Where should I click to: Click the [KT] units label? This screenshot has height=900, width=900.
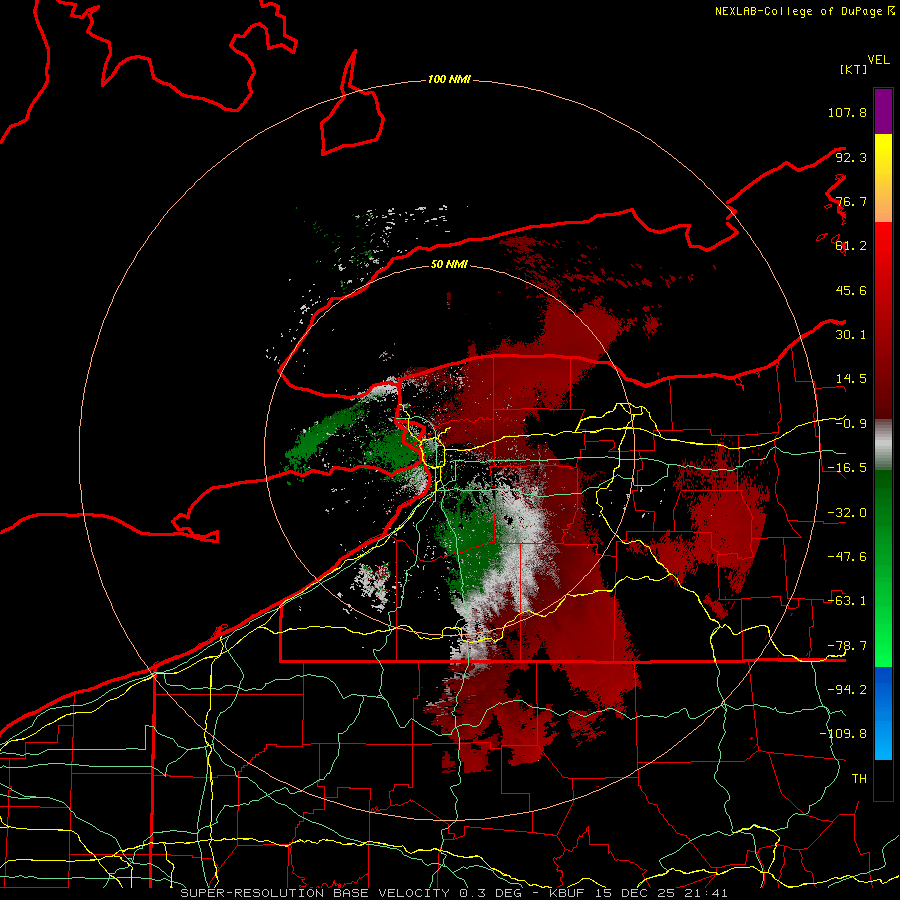coord(854,69)
